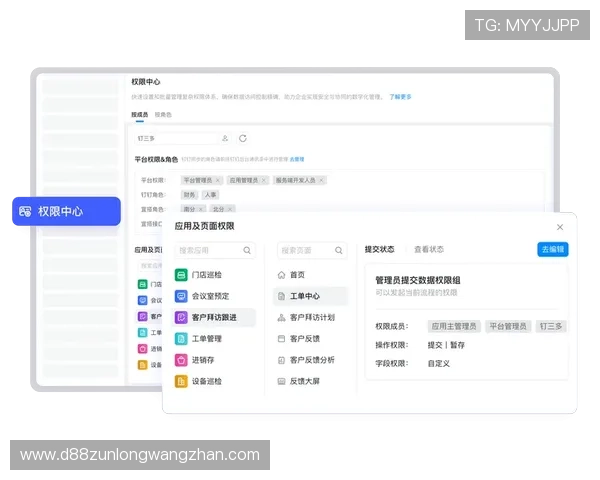Click the 财务 role tag
The height and width of the screenshot is (480, 600).
[189, 195]
